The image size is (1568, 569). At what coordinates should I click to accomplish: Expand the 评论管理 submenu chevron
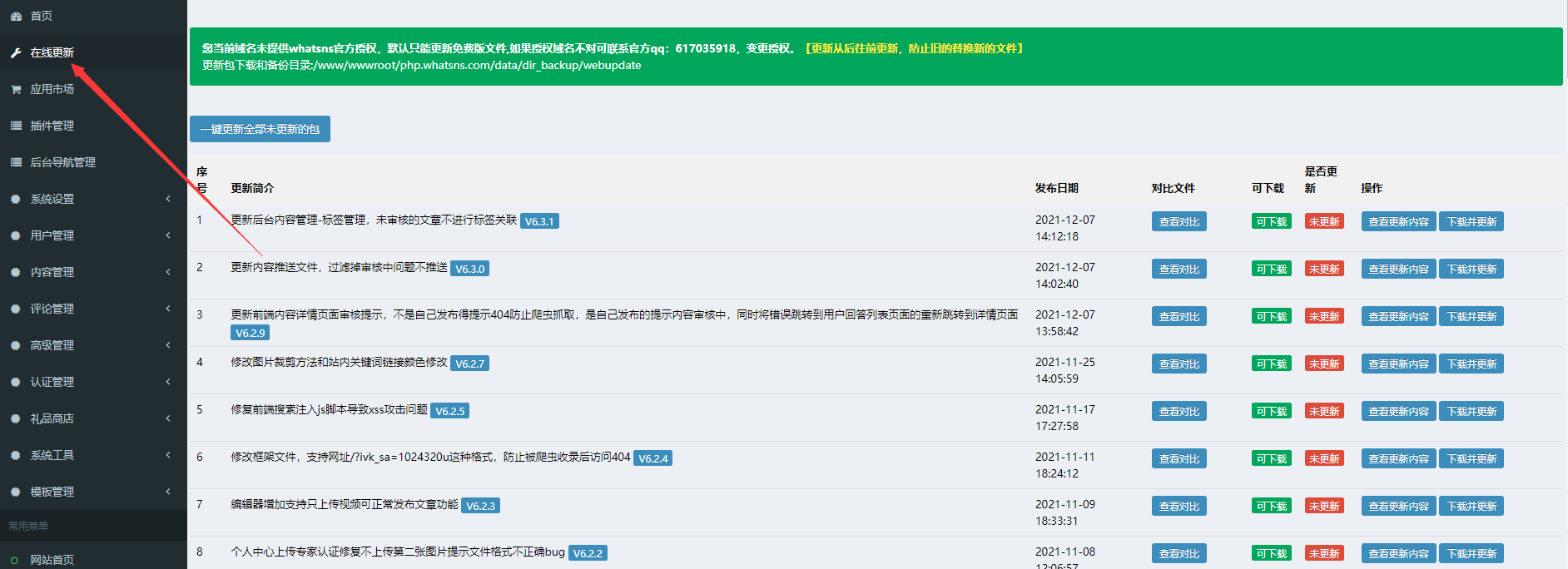168,309
